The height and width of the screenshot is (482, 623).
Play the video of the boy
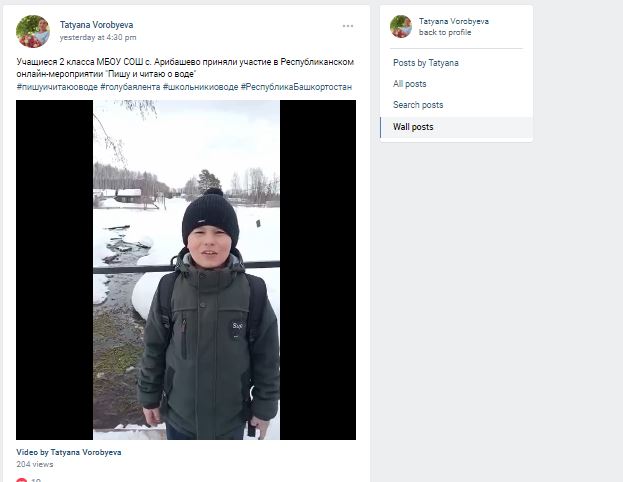click(186, 270)
